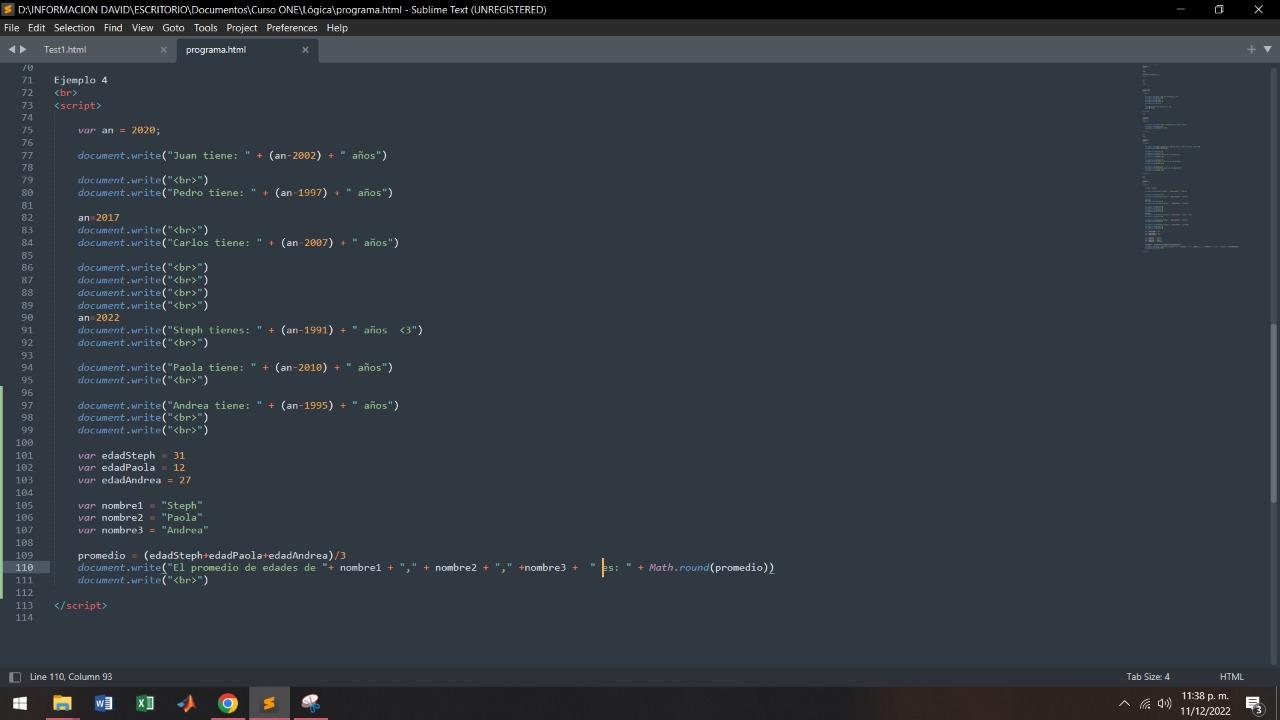Open the Edit menu
The height and width of the screenshot is (720, 1280).
tap(36, 27)
